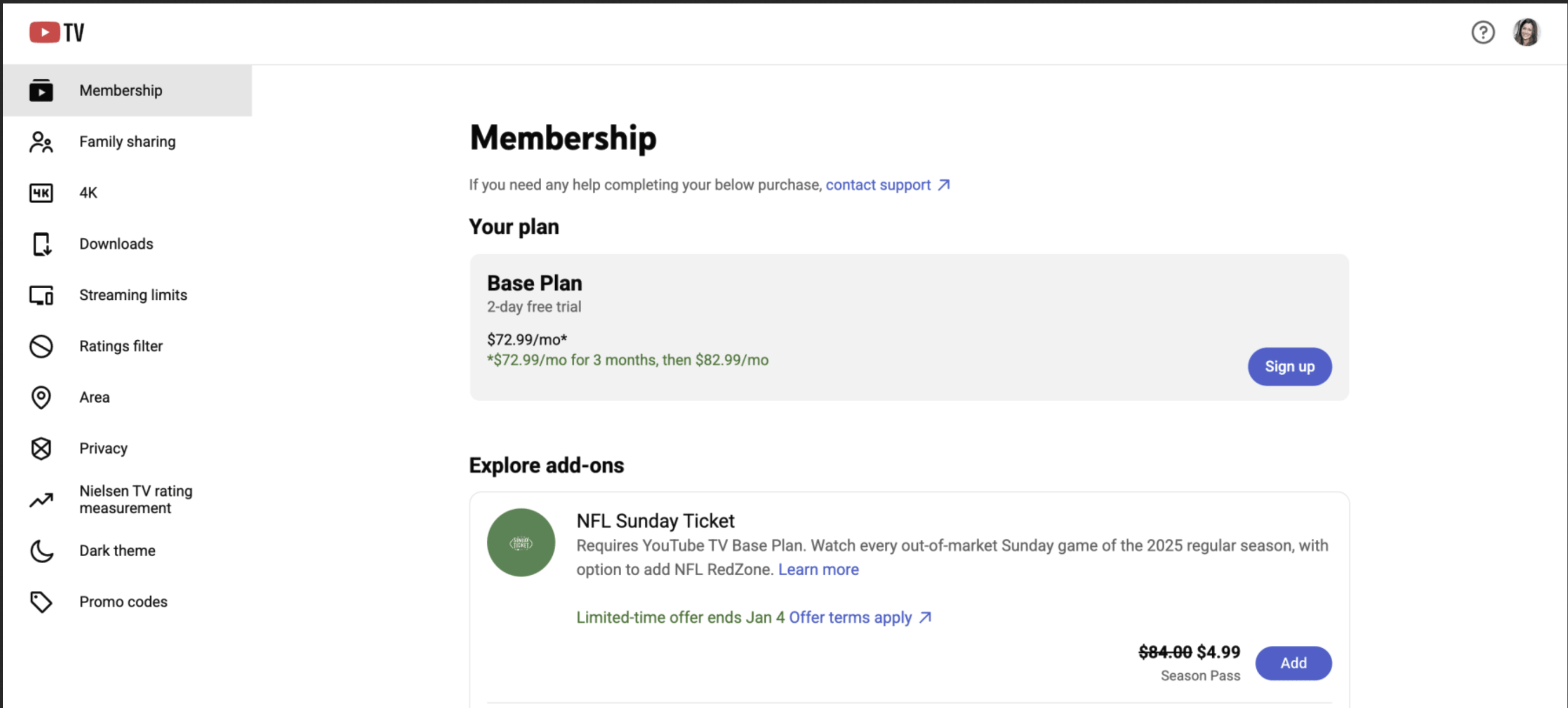This screenshot has height=708, width=1568.
Task: Click the 4K badge icon
Action: pyautogui.click(x=41, y=193)
